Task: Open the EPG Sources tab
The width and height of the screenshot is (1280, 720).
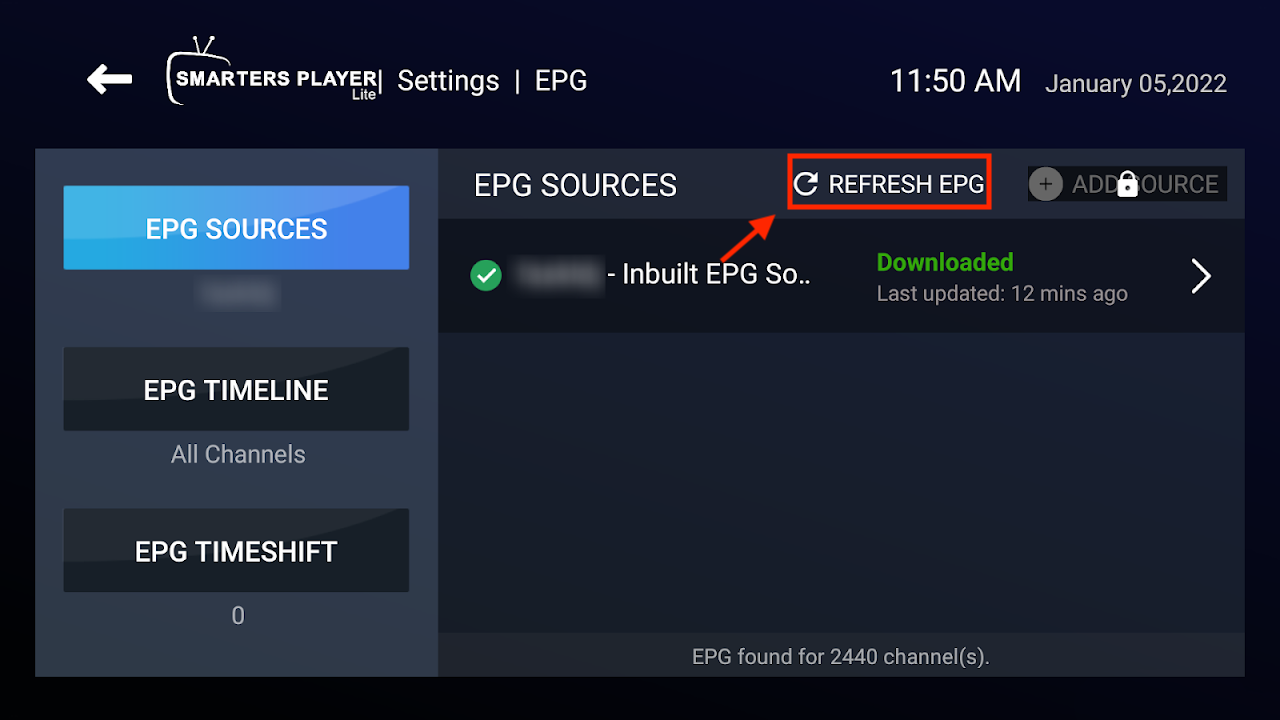Action: click(236, 228)
